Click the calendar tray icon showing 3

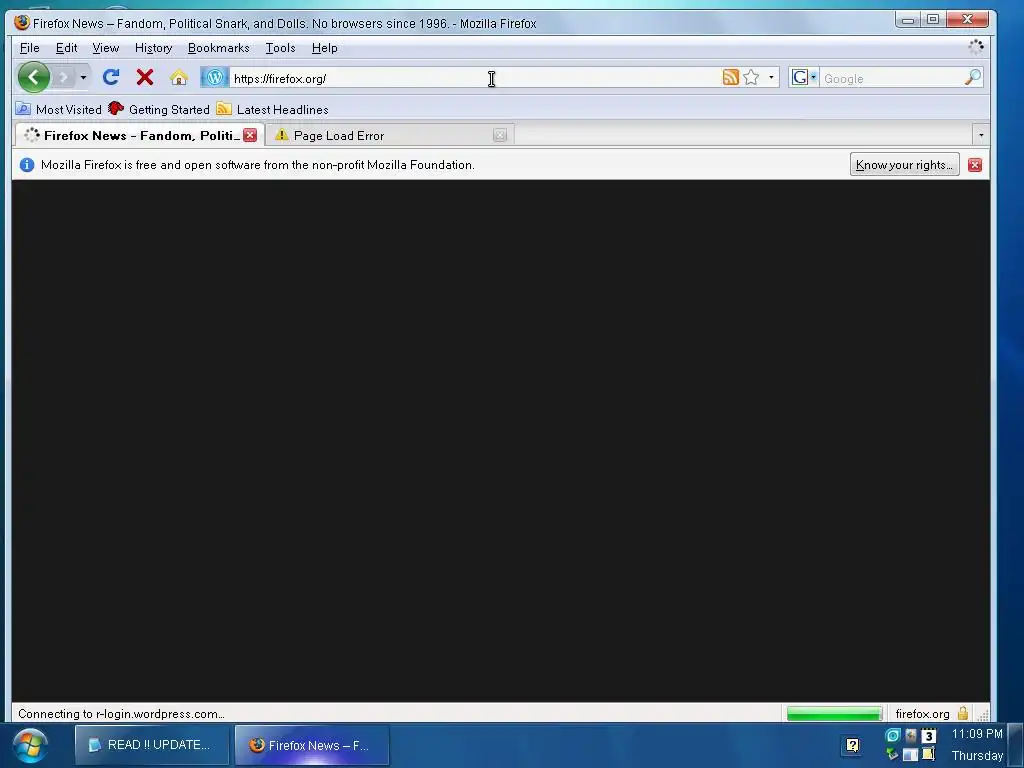pos(929,736)
